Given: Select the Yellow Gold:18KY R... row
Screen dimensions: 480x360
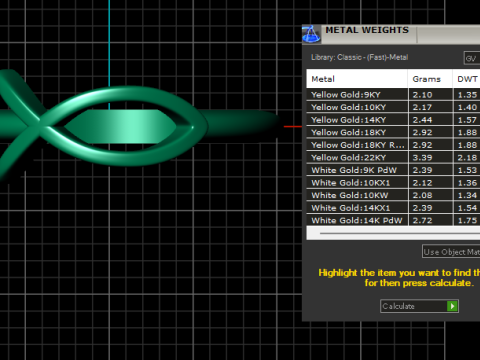Looking at the screenshot, I should pos(393,145).
